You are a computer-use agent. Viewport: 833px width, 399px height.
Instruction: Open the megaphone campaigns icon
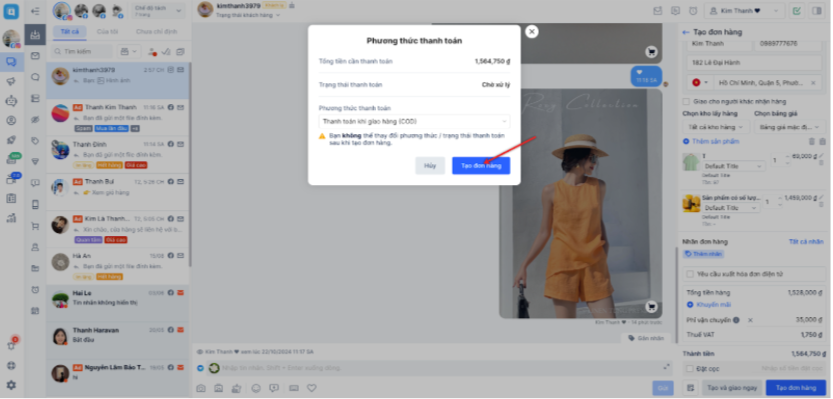pos(11,81)
